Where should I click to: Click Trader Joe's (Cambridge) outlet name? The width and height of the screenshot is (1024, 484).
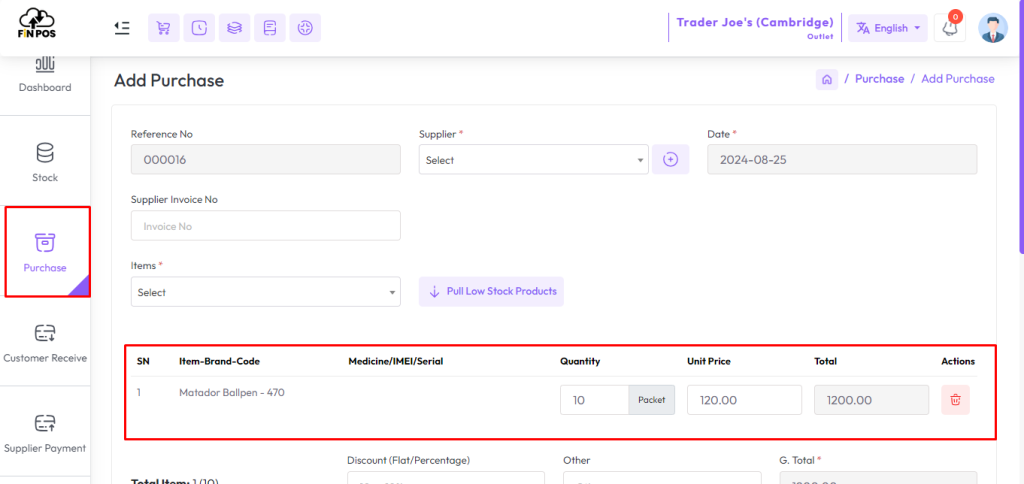click(x=755, y=23)
